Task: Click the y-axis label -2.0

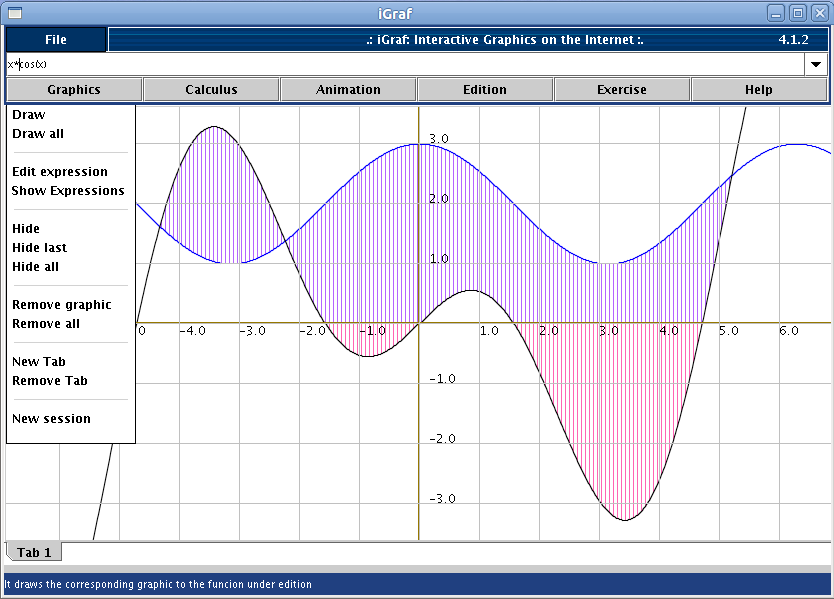Action: click(x=443, y=439)
